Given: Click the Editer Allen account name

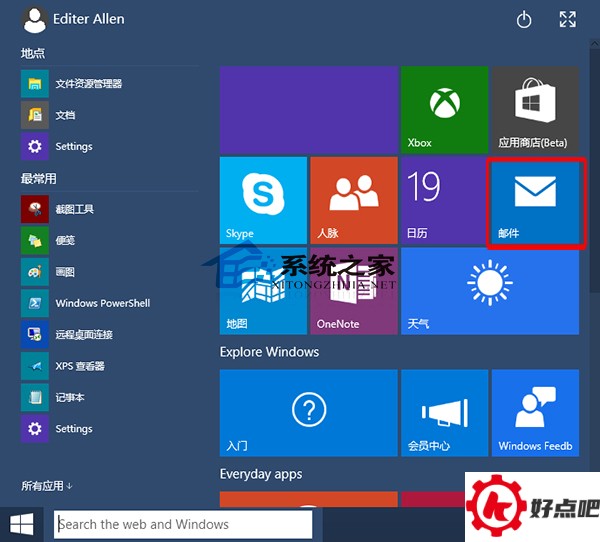Looking at the screenshot, I should [88, 19].
